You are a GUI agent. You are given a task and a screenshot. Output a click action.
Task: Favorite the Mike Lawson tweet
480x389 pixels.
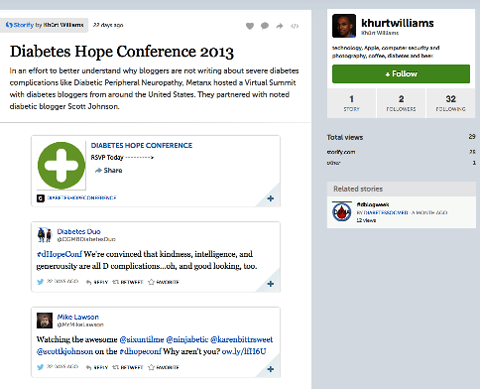163,367
